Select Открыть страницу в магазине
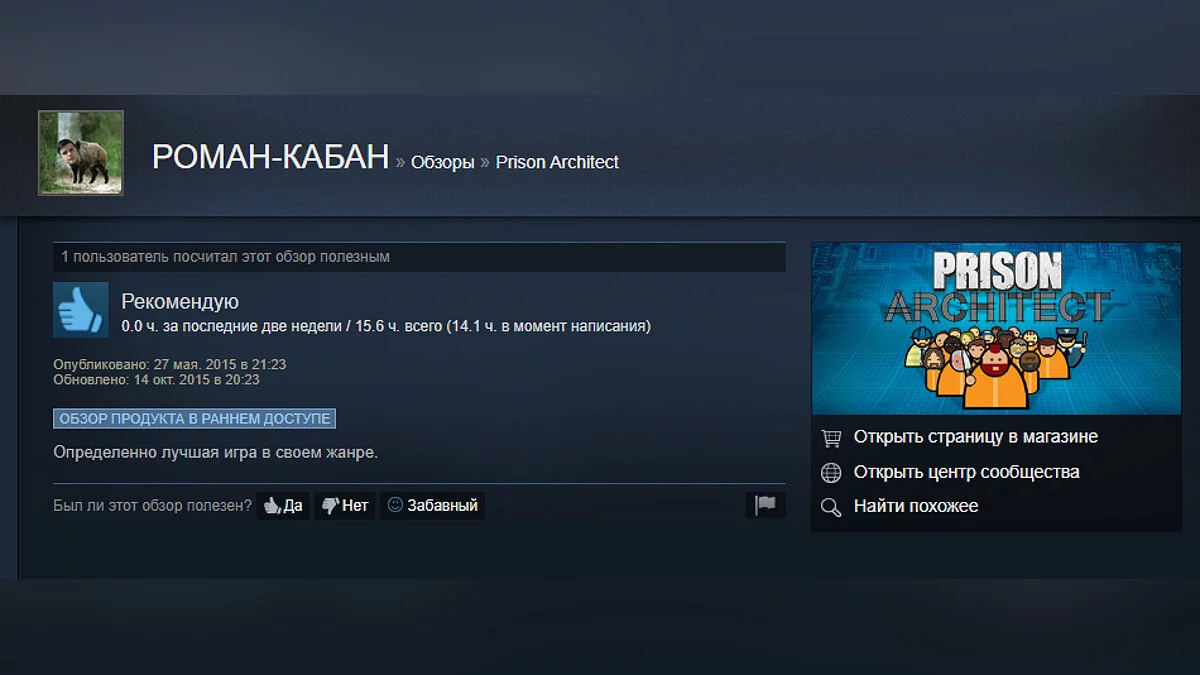Viewport: 1200px width, 675px height. pos(975,437)
